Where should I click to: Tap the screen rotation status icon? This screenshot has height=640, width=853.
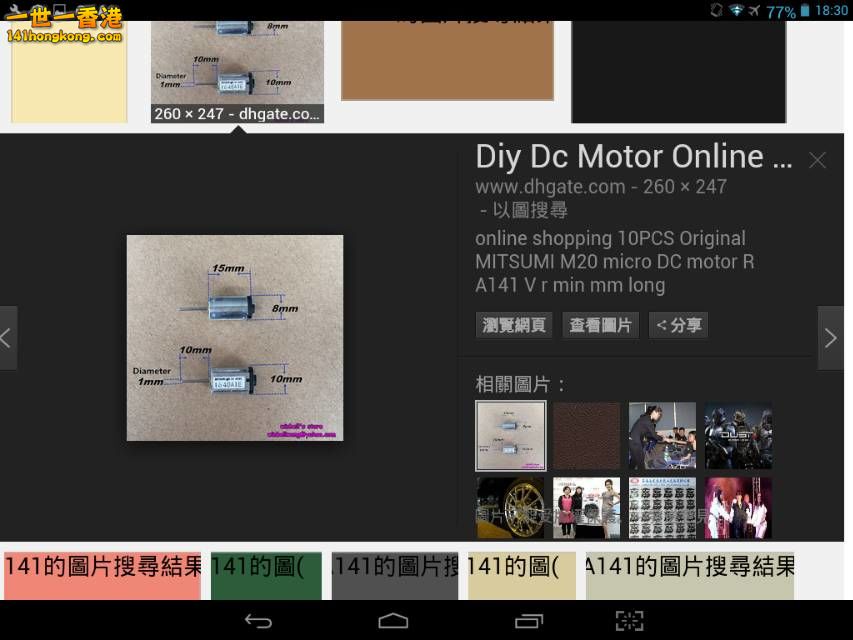[x=716, y=10]
